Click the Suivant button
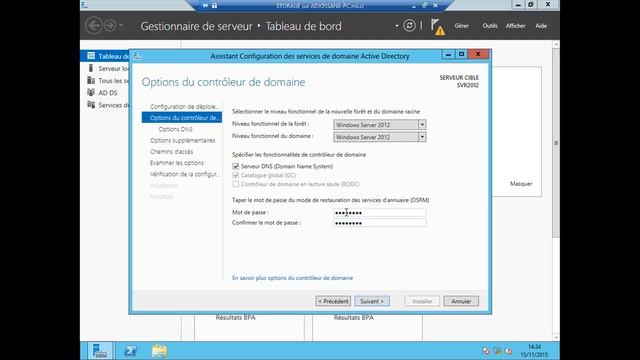Viewport: 640px width, 360px height. [x=372, y=301]
